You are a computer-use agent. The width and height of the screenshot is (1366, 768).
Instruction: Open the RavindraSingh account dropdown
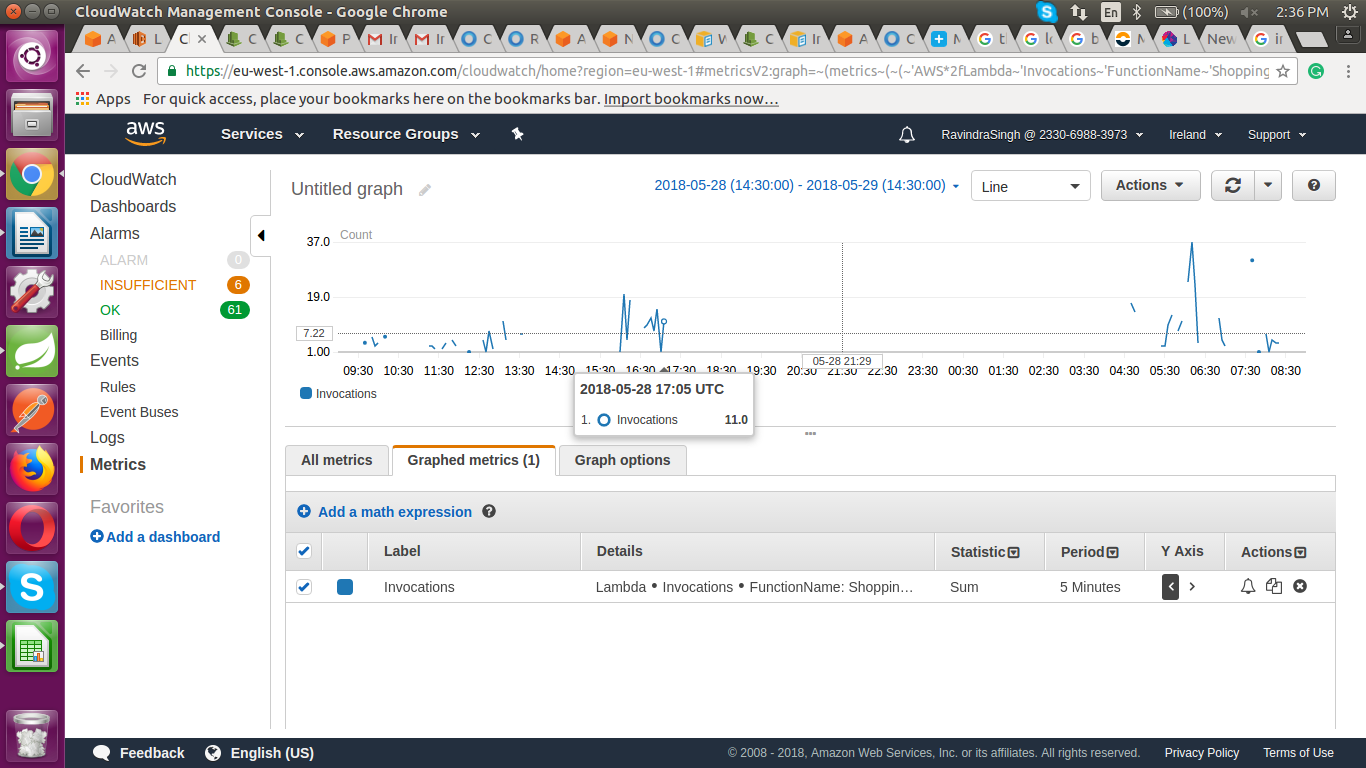(x=1042, y=135)
